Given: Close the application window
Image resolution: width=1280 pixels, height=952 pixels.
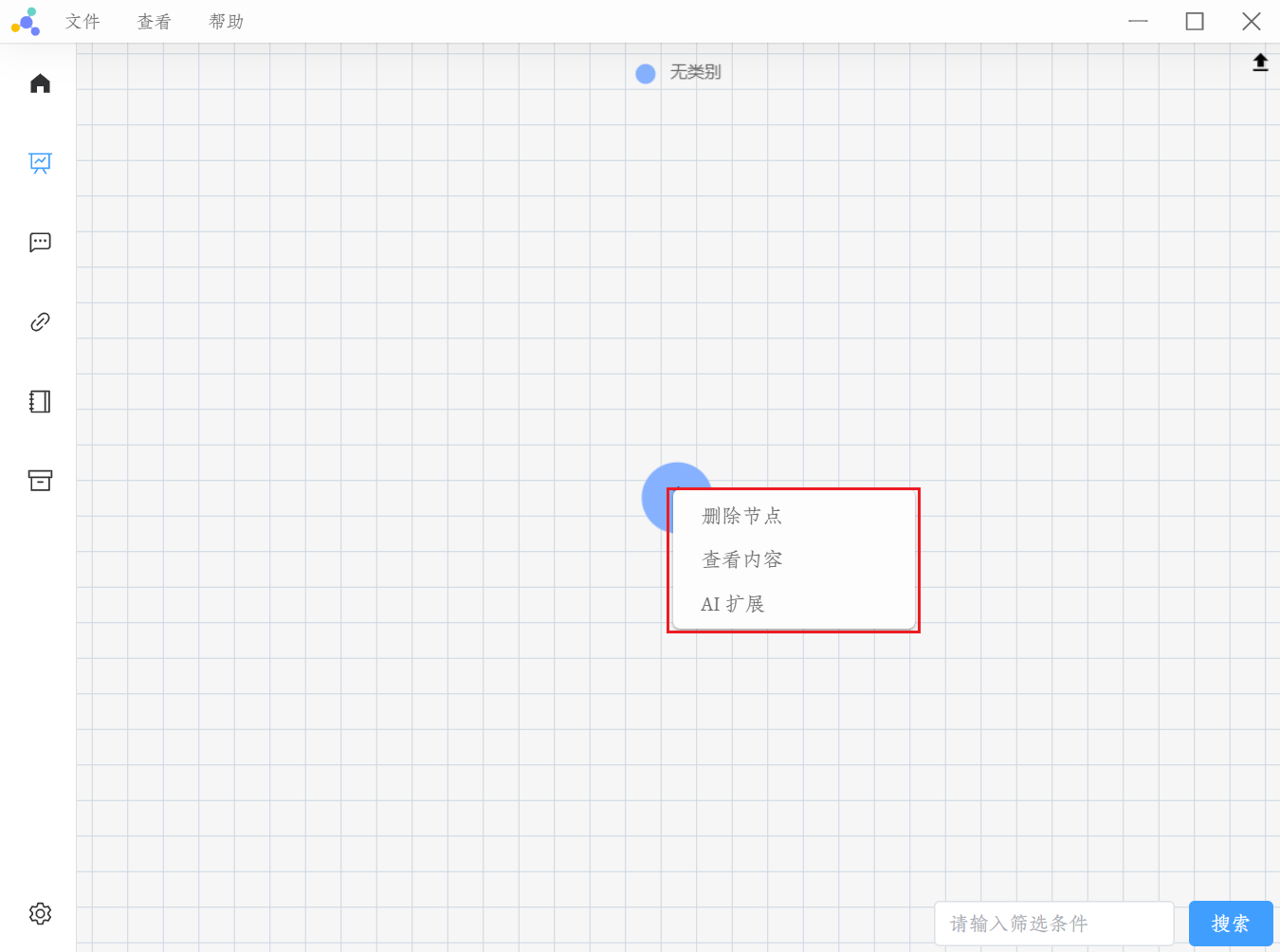Looking at the screenshot, I should coord(1252,21).
